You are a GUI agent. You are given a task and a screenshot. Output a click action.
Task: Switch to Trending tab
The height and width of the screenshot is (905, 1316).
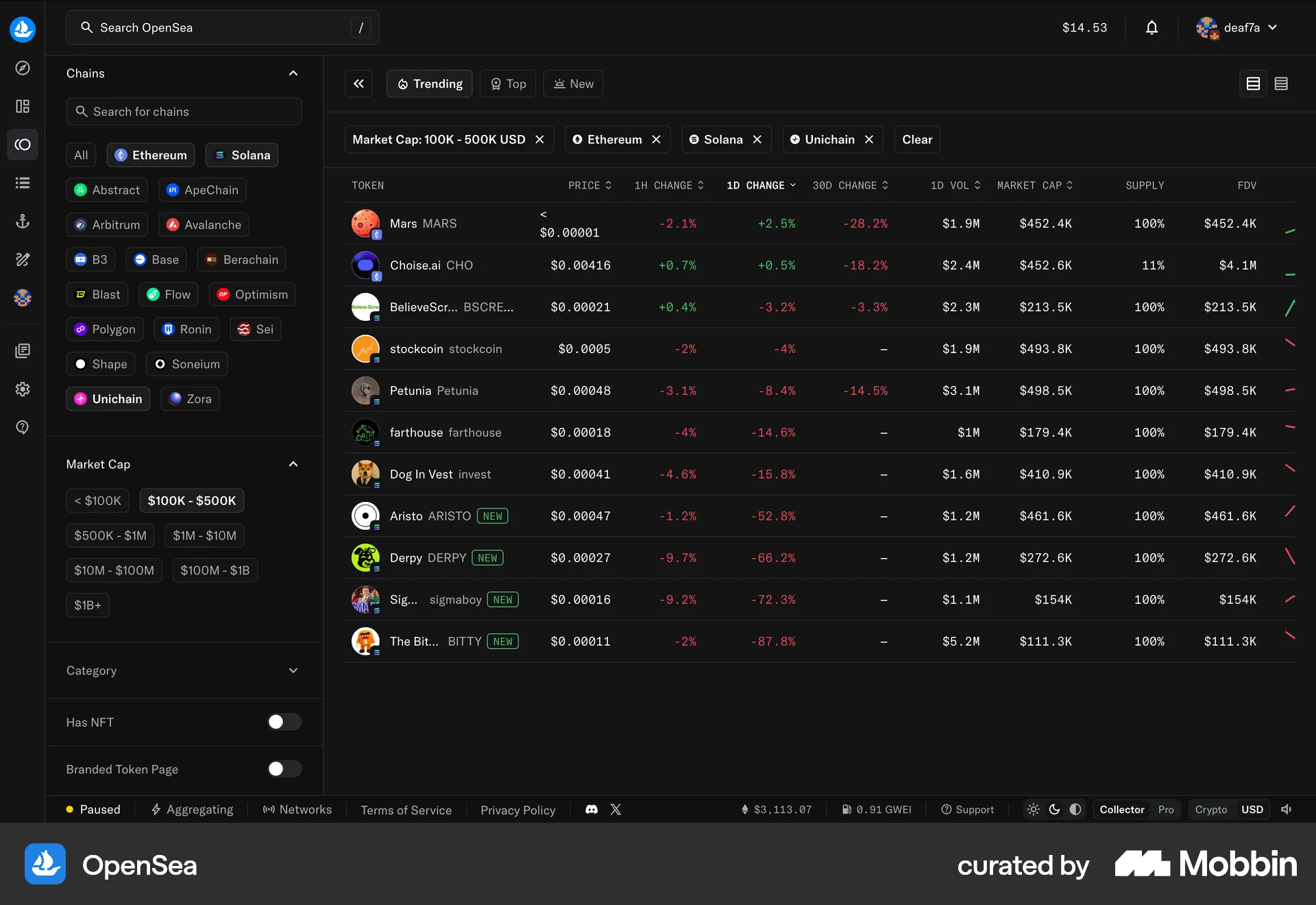tap(430, 84)
